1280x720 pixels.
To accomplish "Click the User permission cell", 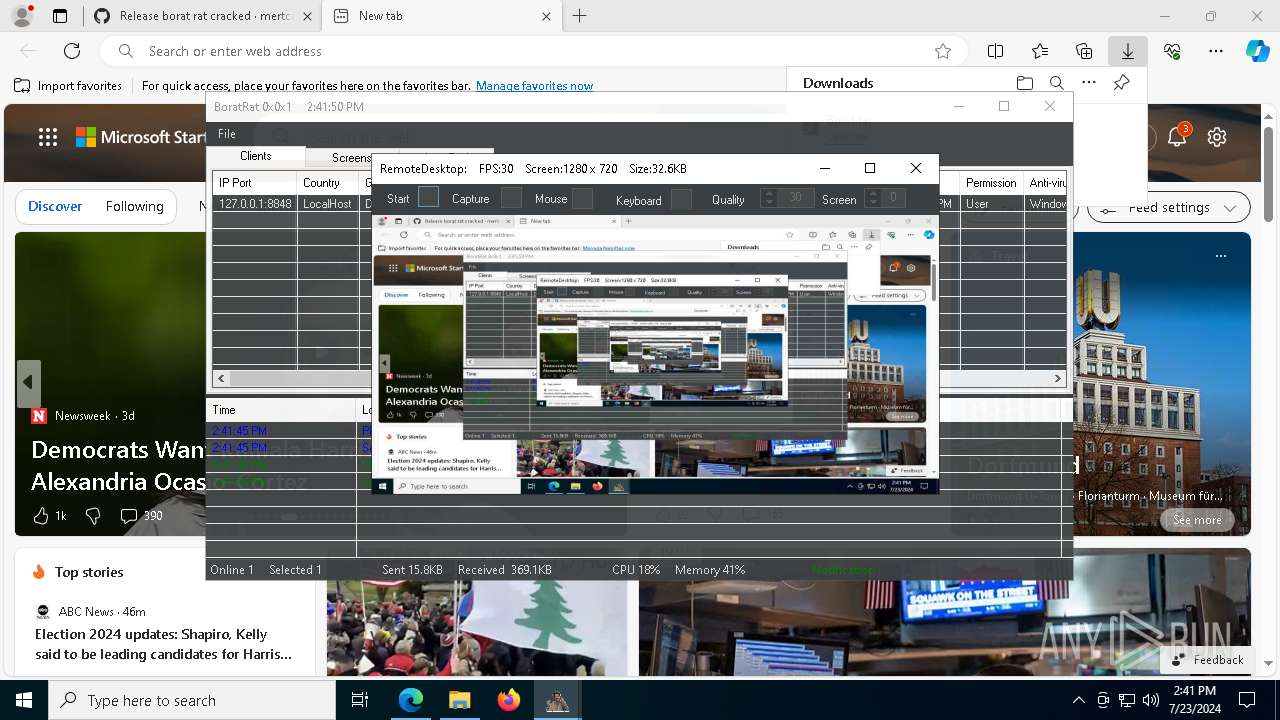I will pos(992,204).
